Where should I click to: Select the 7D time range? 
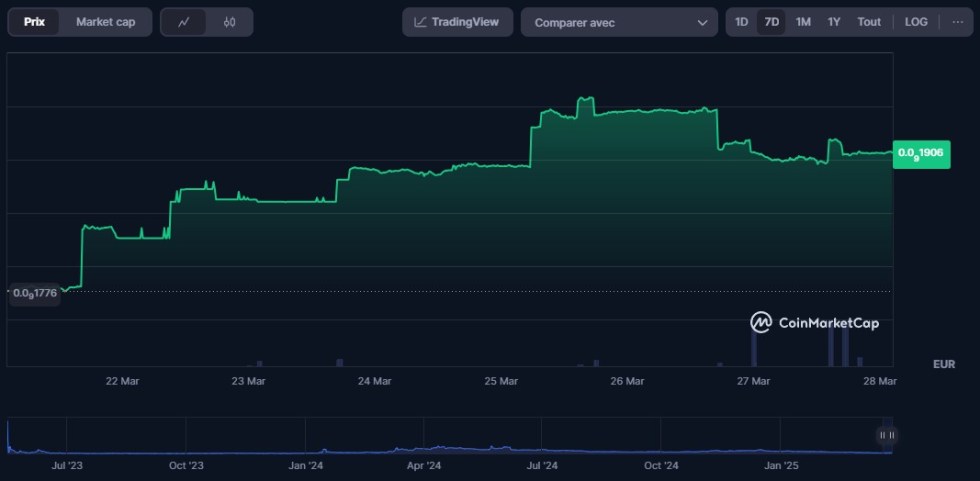tap(771, 22)
